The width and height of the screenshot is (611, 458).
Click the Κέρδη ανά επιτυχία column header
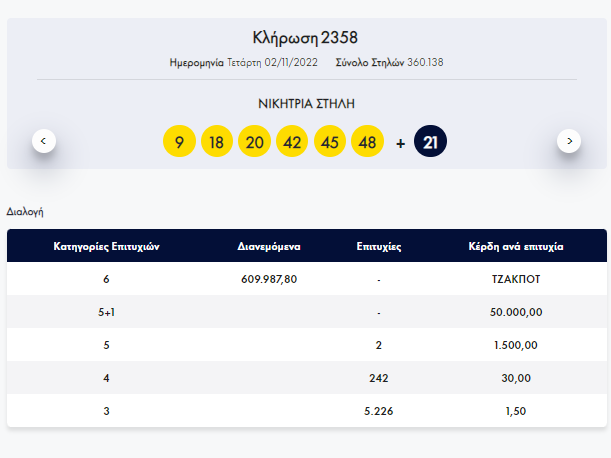517,246
